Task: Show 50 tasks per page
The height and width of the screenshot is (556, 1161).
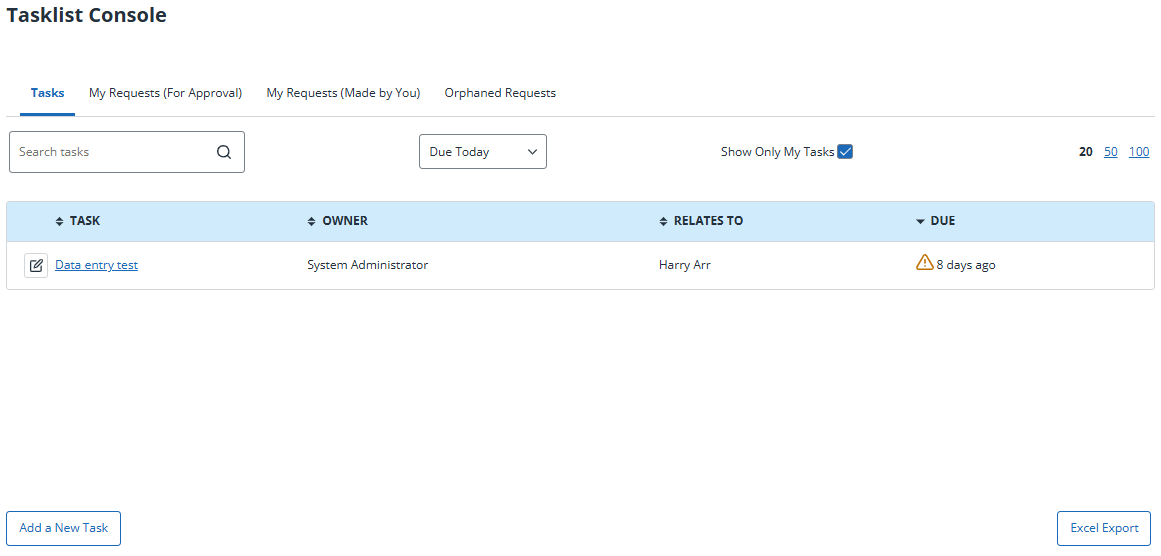Action: click(1111, 152)
